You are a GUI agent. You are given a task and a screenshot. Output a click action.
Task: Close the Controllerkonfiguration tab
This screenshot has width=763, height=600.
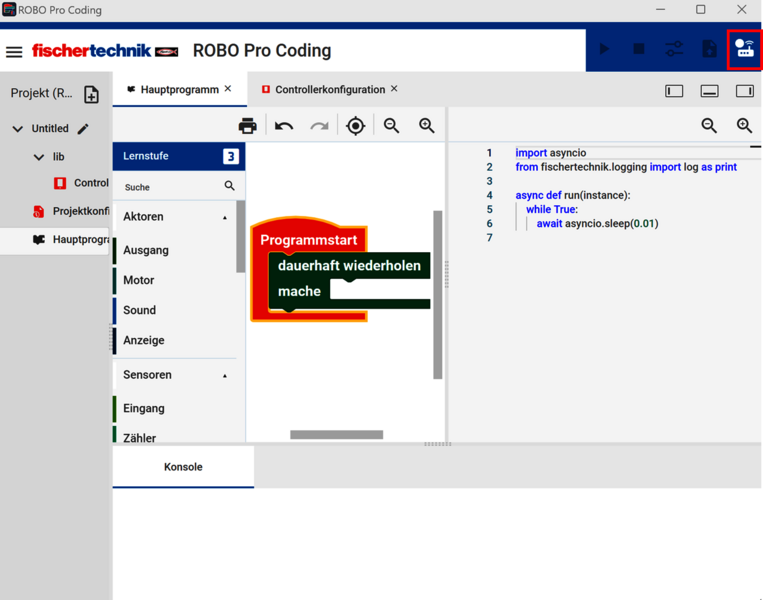(394, 89)
